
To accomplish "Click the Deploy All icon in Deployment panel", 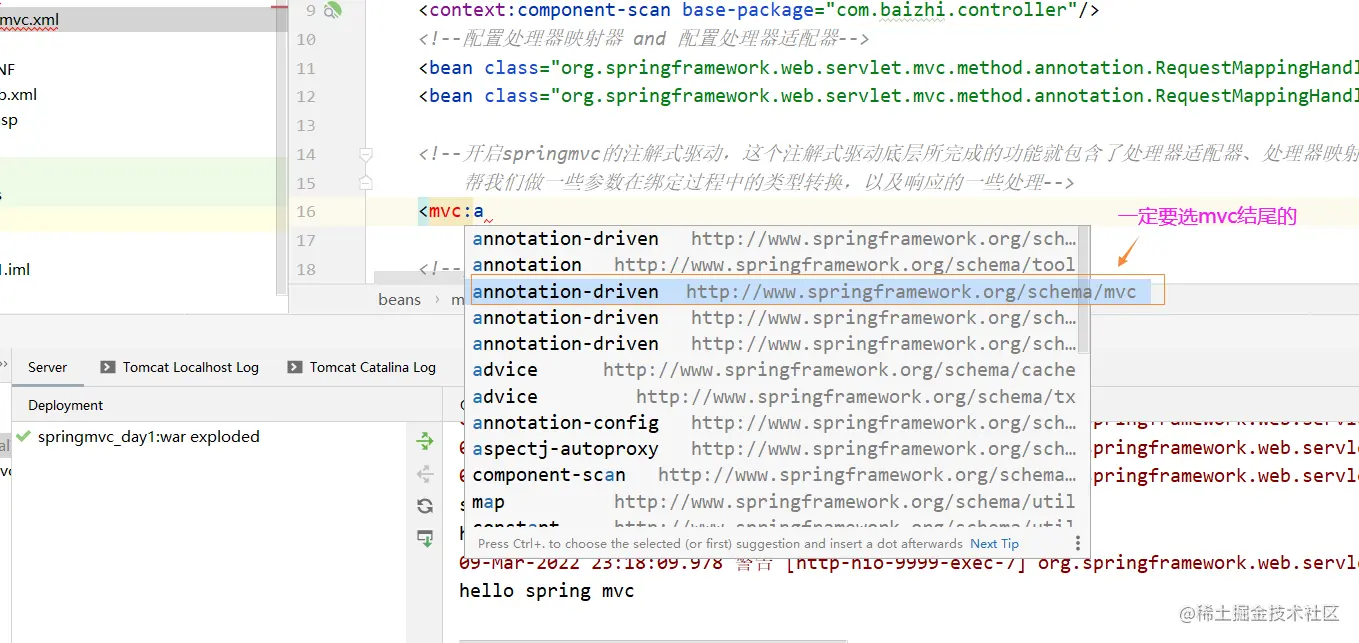I will coord(425,440).
